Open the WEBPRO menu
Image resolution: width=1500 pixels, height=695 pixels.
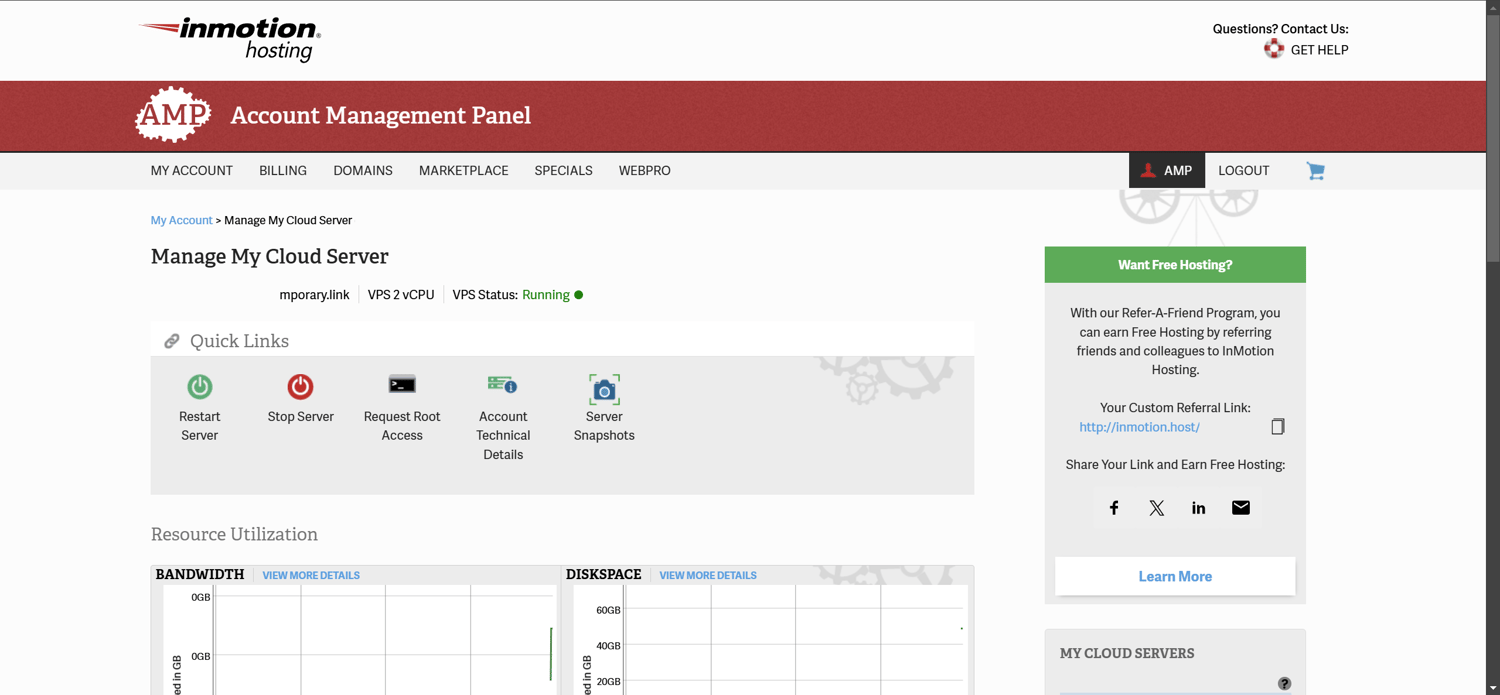coord(645,171)
